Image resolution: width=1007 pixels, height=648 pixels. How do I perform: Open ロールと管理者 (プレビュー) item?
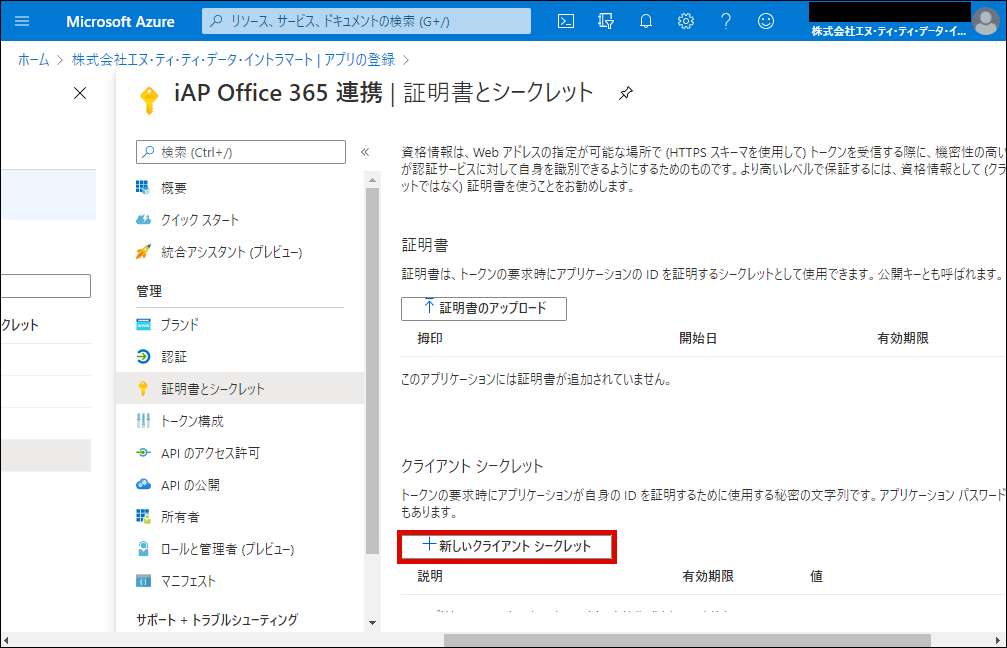coord(227,549)
